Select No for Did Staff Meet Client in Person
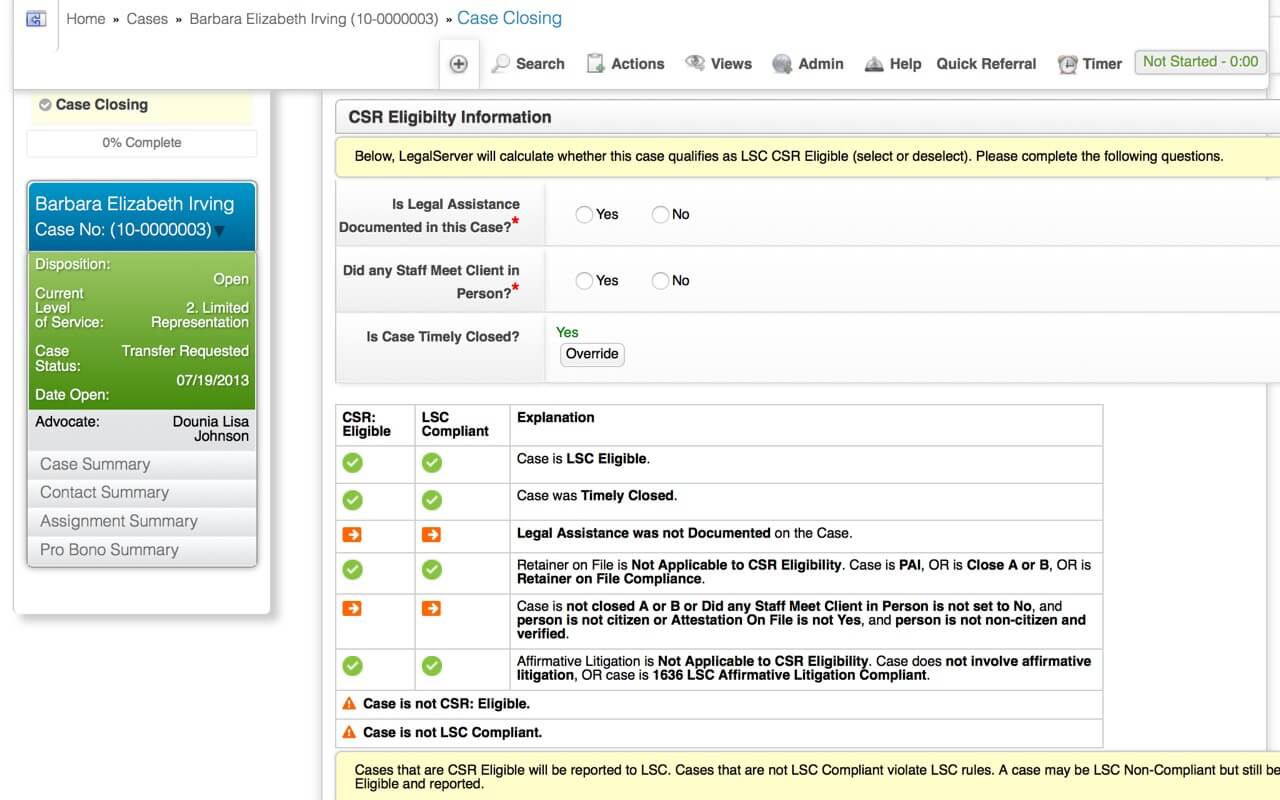Screen dimensions: 1280x800 [x=660, y=280]
